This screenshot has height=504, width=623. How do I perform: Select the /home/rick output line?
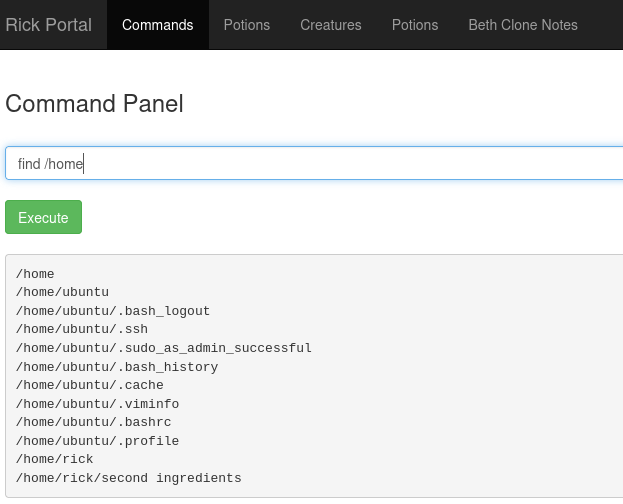(x=54, y=459)
